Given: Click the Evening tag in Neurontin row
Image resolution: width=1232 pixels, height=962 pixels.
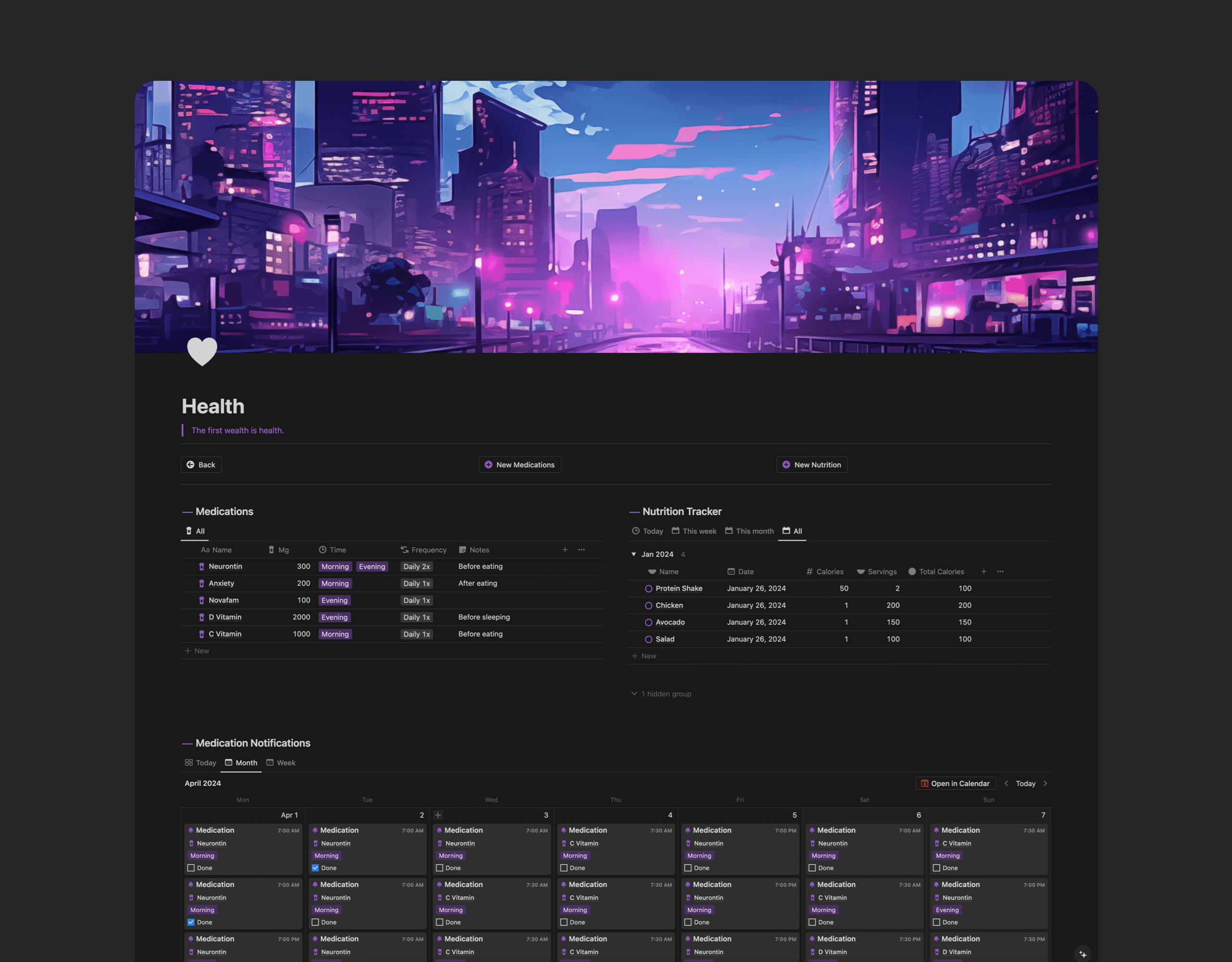Looking at the screenshot, I should click(x=372, y=567).
